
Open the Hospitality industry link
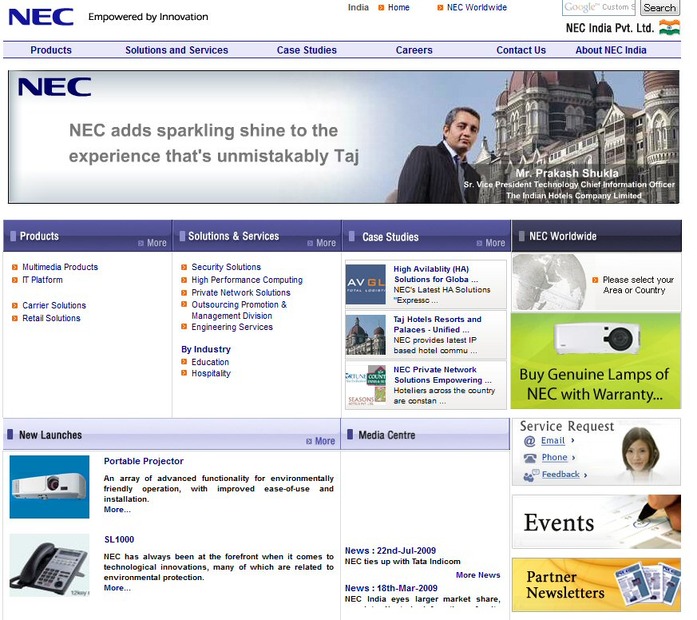[x=211, y=373]
